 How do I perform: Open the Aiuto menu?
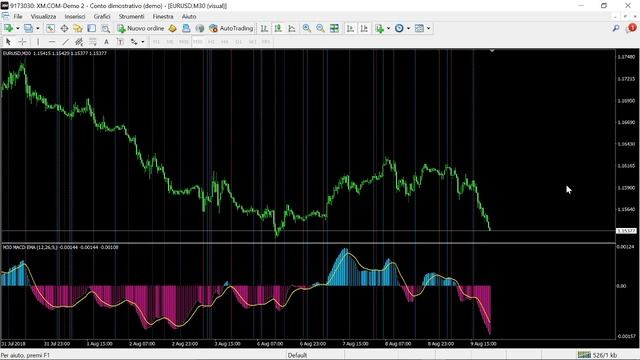(x=189, y=16)
